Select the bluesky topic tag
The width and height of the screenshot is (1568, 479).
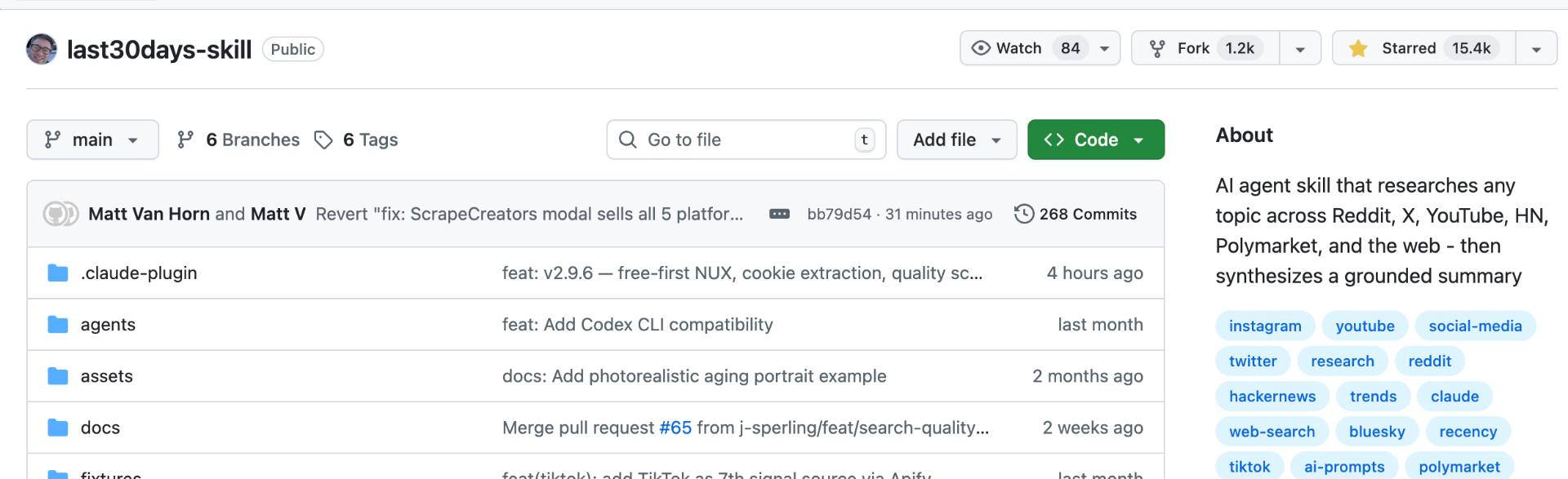coord(1377,431)
